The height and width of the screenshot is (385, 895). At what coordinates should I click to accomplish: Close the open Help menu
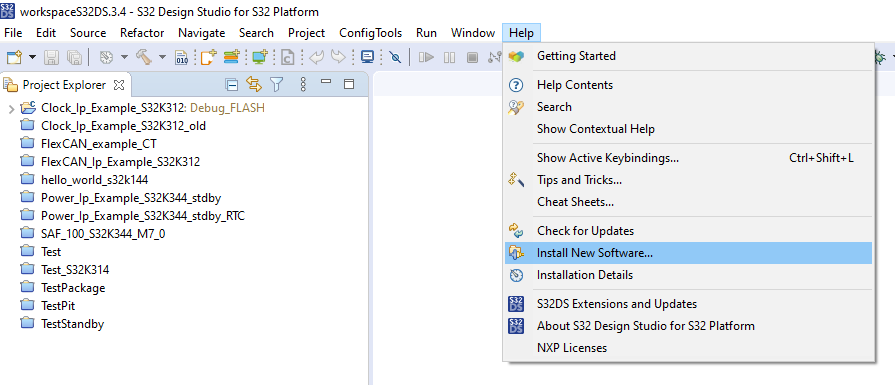click(x=521, y=33)
